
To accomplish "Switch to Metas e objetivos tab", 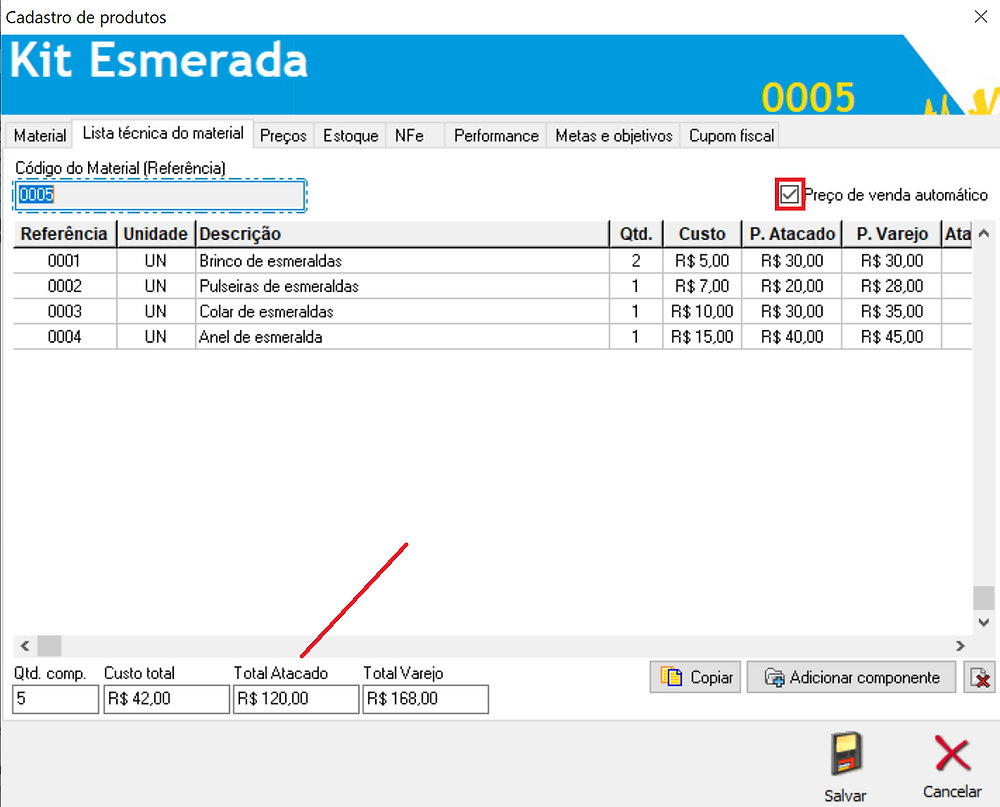I will point(614,136).
